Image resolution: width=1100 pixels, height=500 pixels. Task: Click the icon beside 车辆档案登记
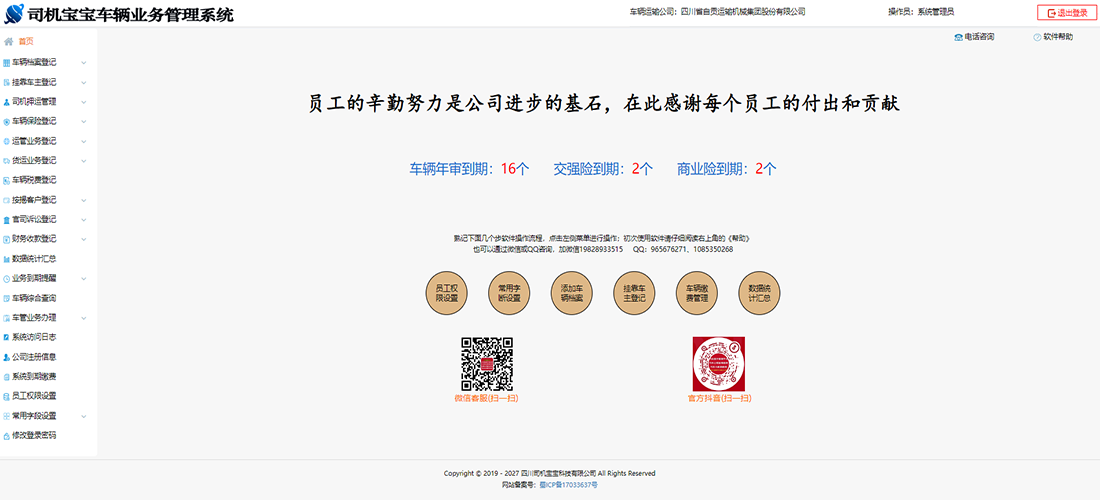[6, 62]
